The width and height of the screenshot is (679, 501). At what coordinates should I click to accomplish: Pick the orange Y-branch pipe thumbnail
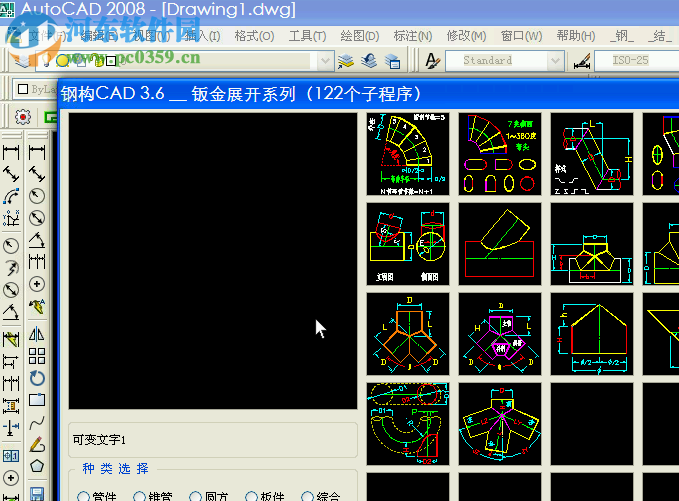click(408, 334)
